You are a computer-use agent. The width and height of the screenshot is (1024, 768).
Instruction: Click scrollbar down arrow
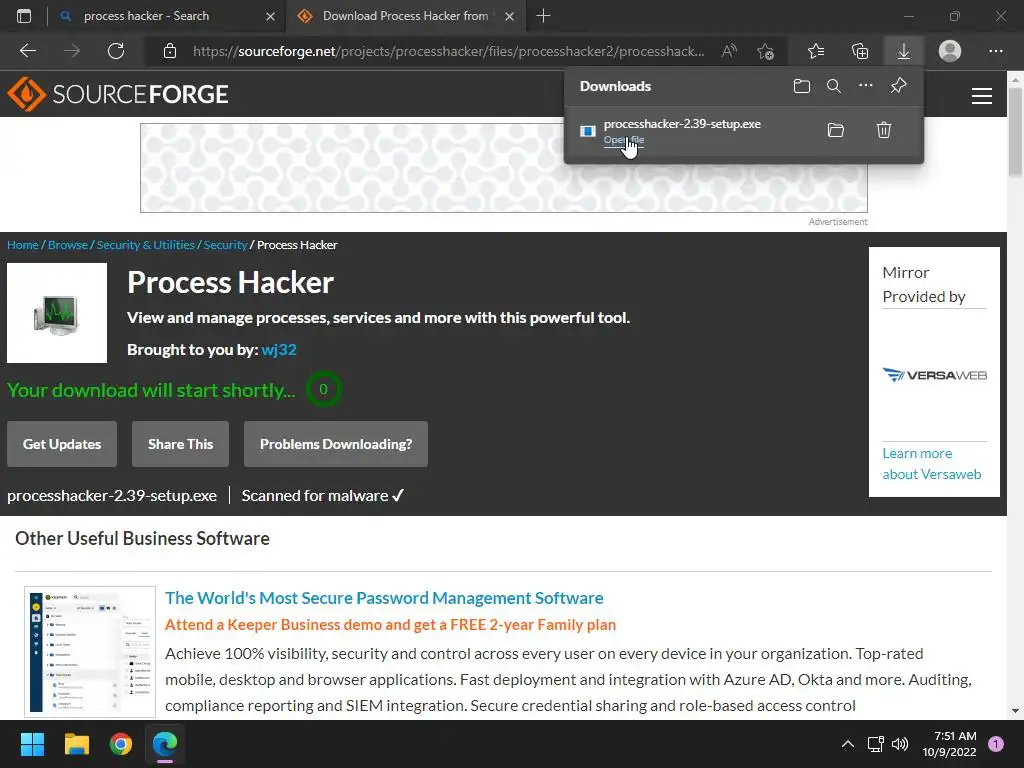(x=1015, y=711)
